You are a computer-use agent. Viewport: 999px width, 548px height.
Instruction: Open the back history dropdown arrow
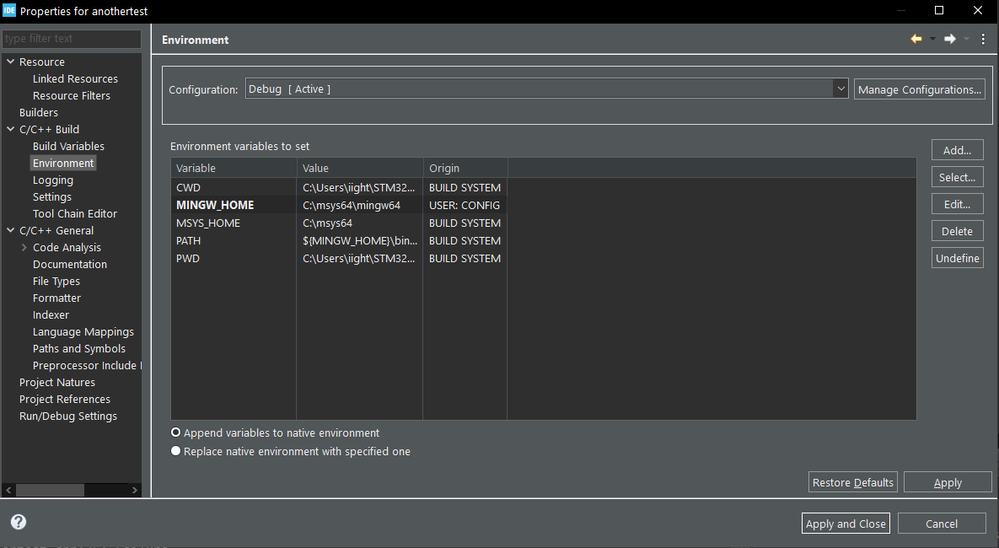932,39
